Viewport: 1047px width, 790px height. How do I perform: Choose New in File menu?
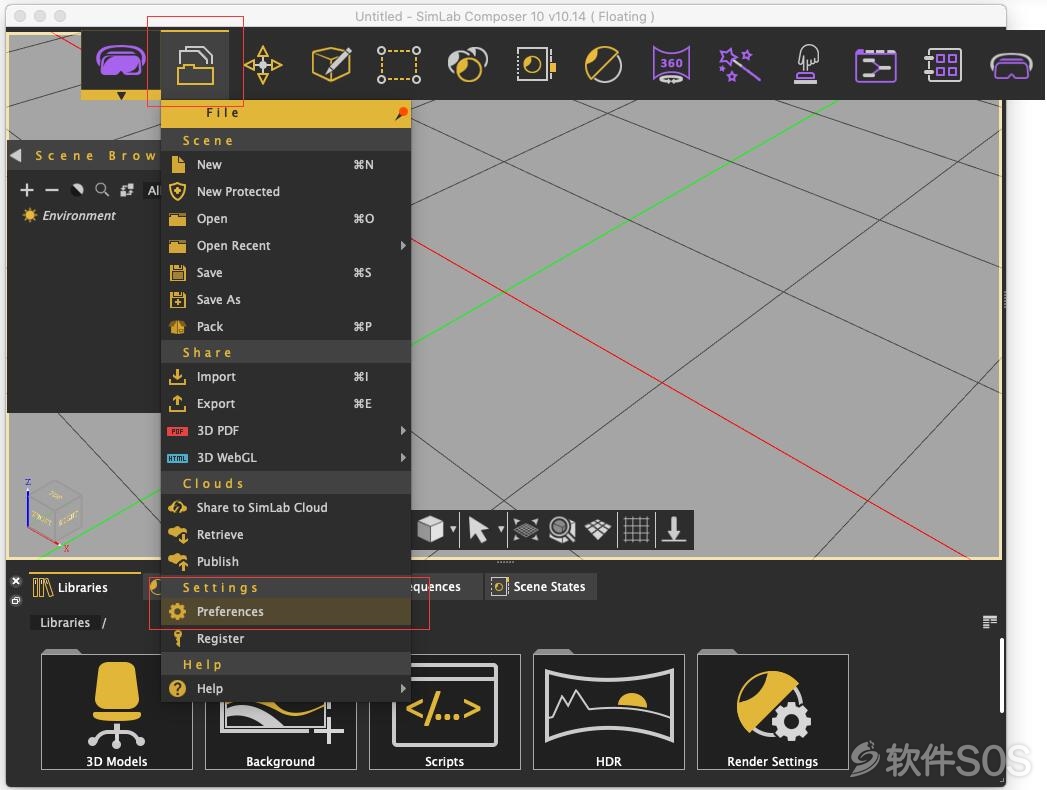pyautogui.click(x=286, y=164)
